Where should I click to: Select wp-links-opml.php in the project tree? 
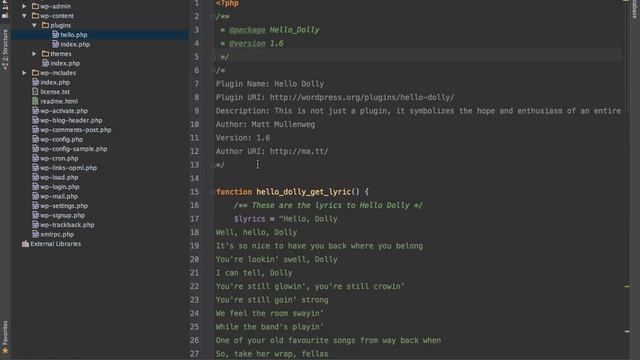click(x=69, y=168)
